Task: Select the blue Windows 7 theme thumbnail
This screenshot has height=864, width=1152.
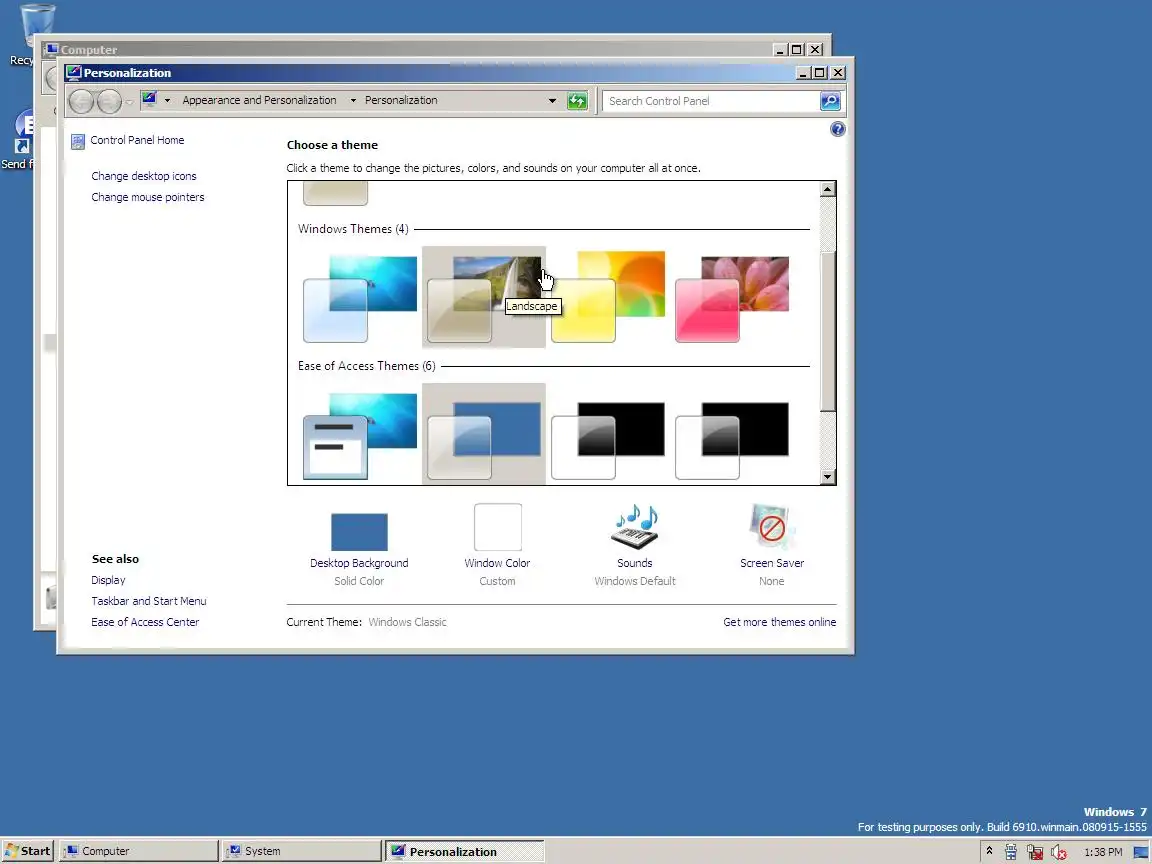Action: (360, 298)
